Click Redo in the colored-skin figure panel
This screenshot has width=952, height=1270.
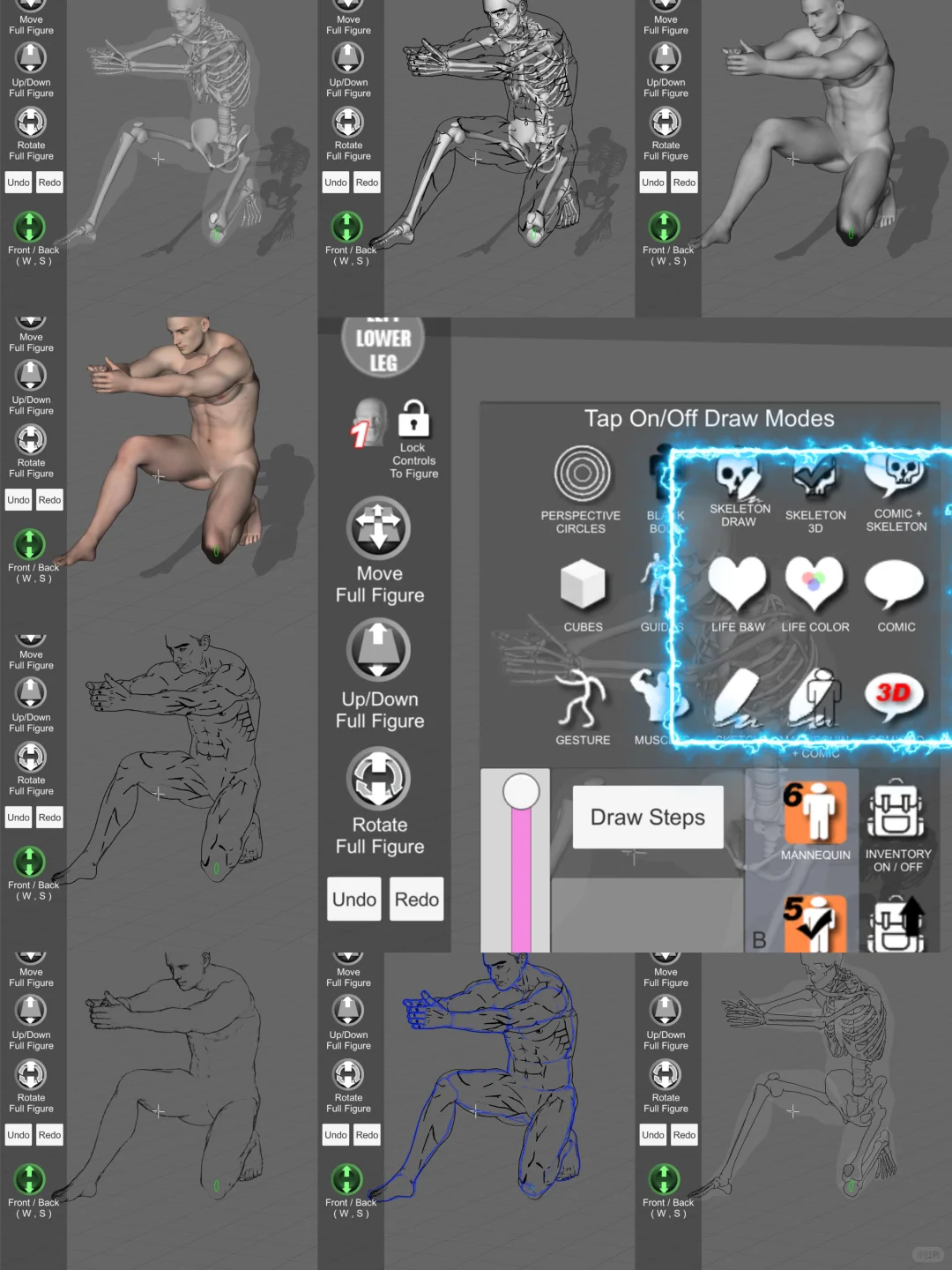49,500
